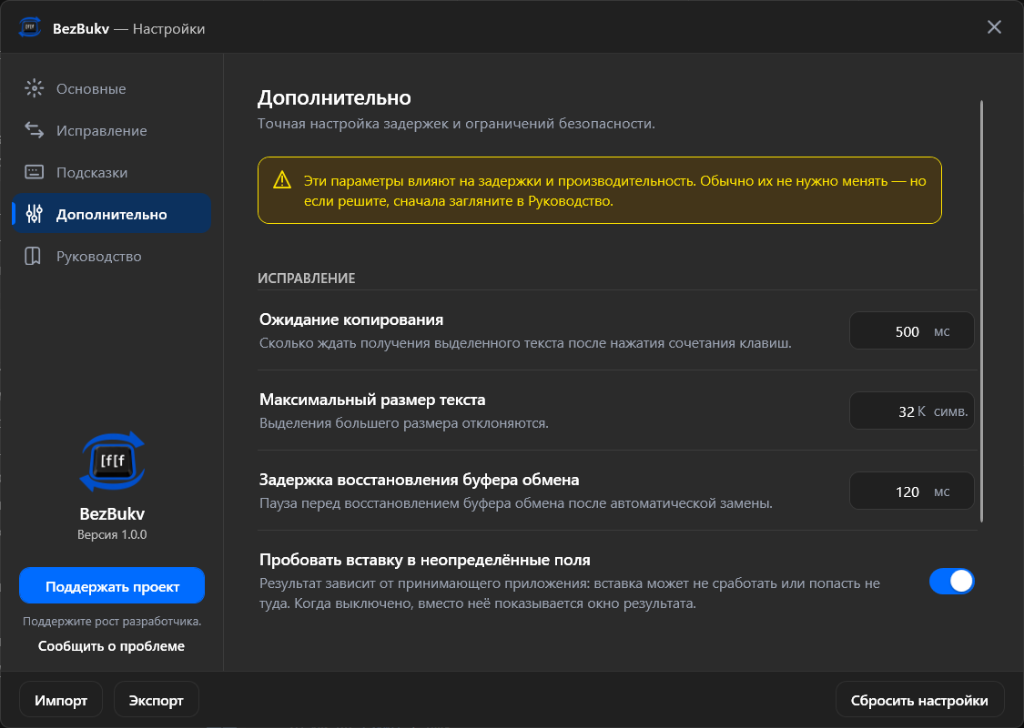Image resolution: width=1024 pixels, height=728 pixels.
Task: Click the Ожидание копирования label
Action: point(351,319)
